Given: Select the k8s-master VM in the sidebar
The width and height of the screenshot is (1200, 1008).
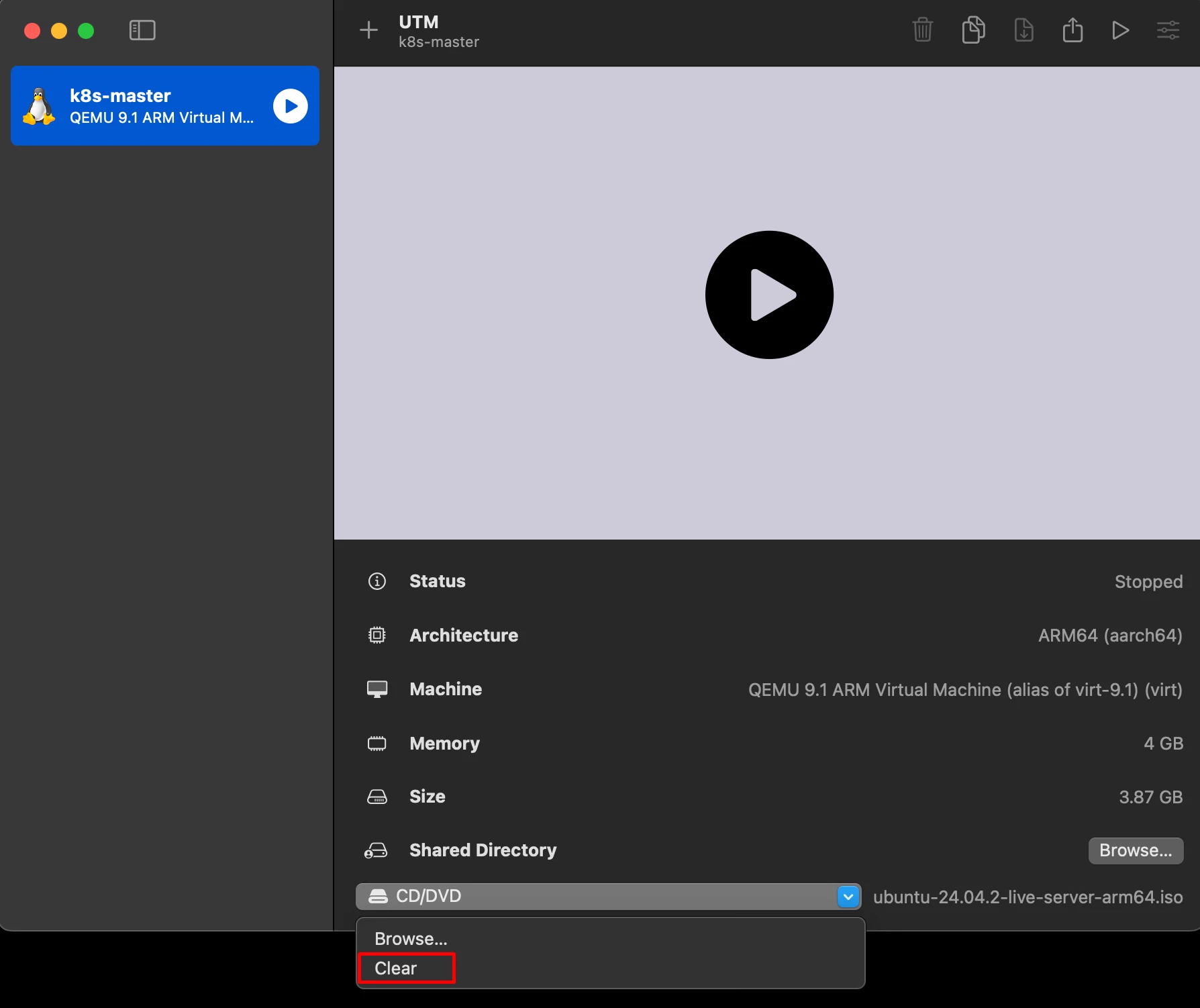Looking at the screenshot, I should tap(165, 105).
